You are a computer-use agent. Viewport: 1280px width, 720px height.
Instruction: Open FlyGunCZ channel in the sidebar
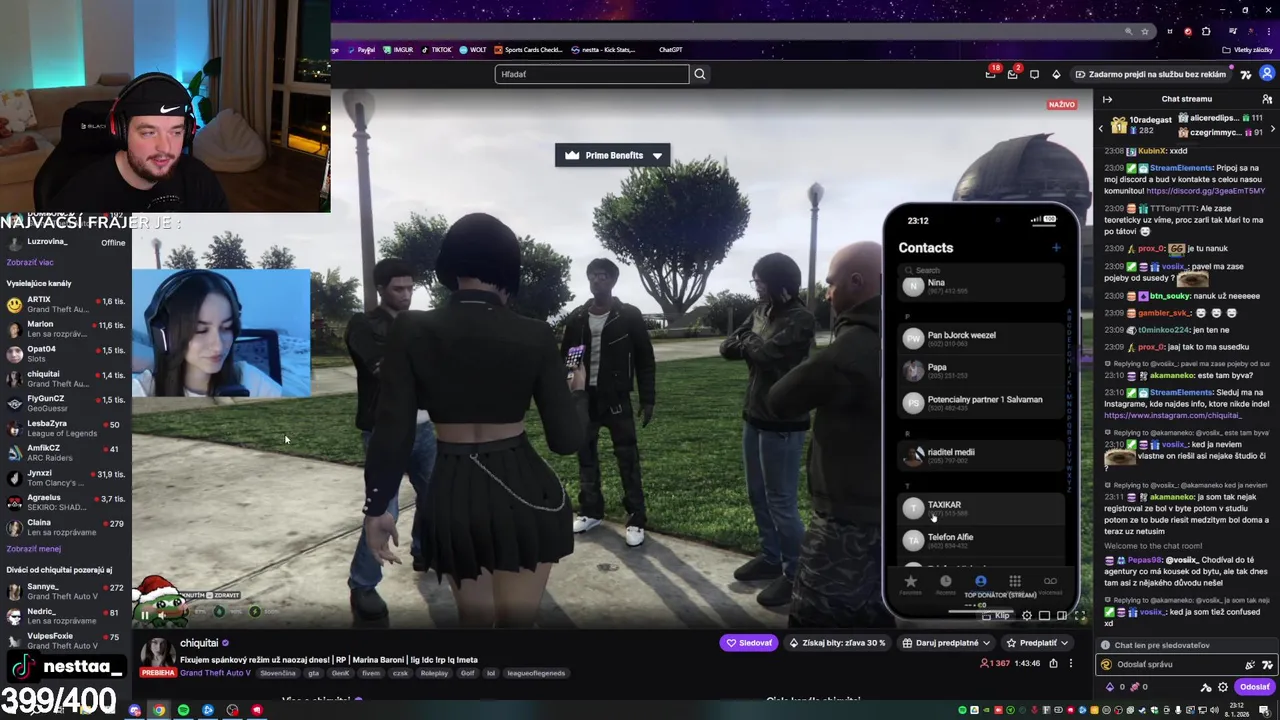point(66,403)
